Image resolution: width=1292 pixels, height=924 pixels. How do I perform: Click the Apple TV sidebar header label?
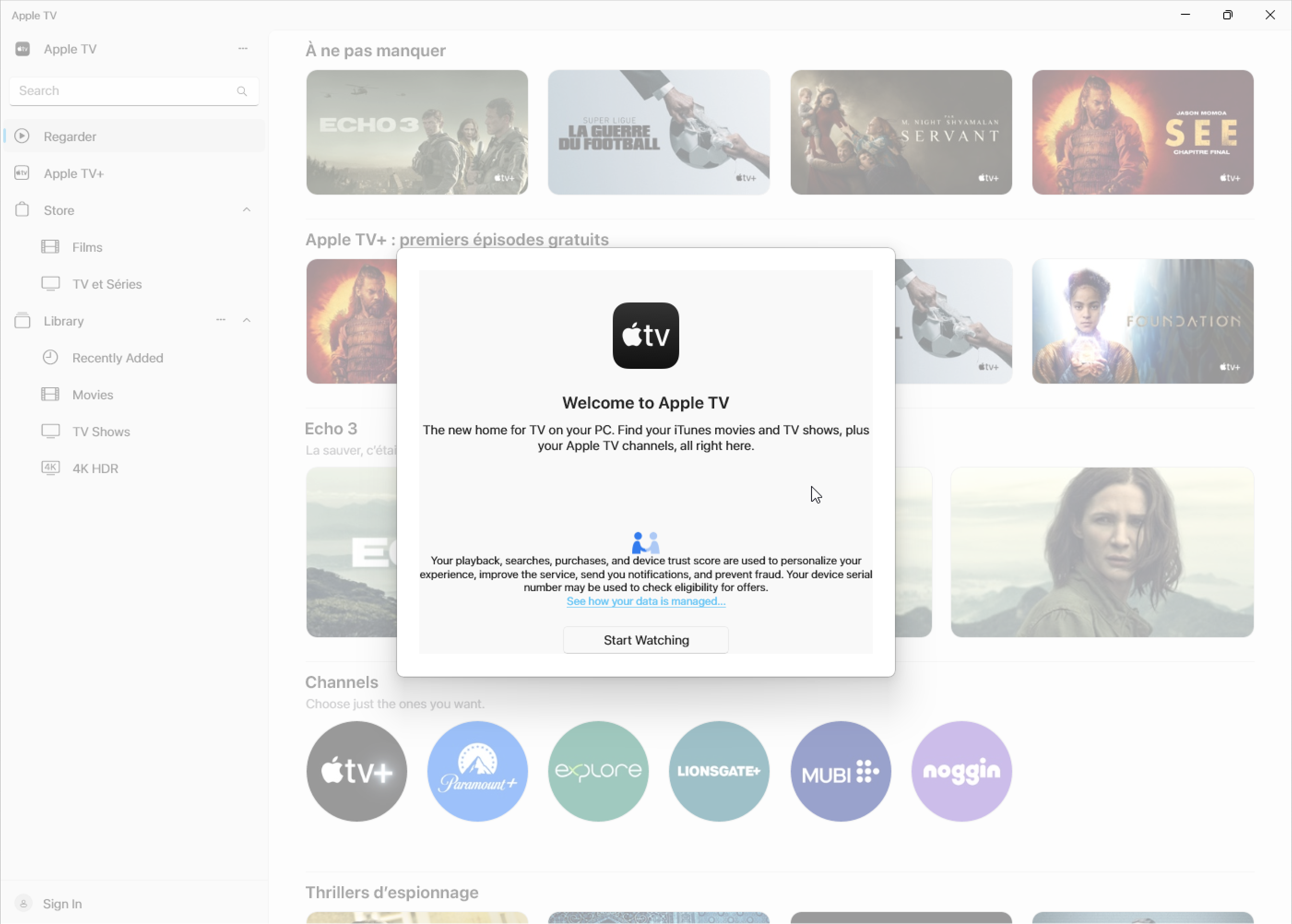click(70, 49)
